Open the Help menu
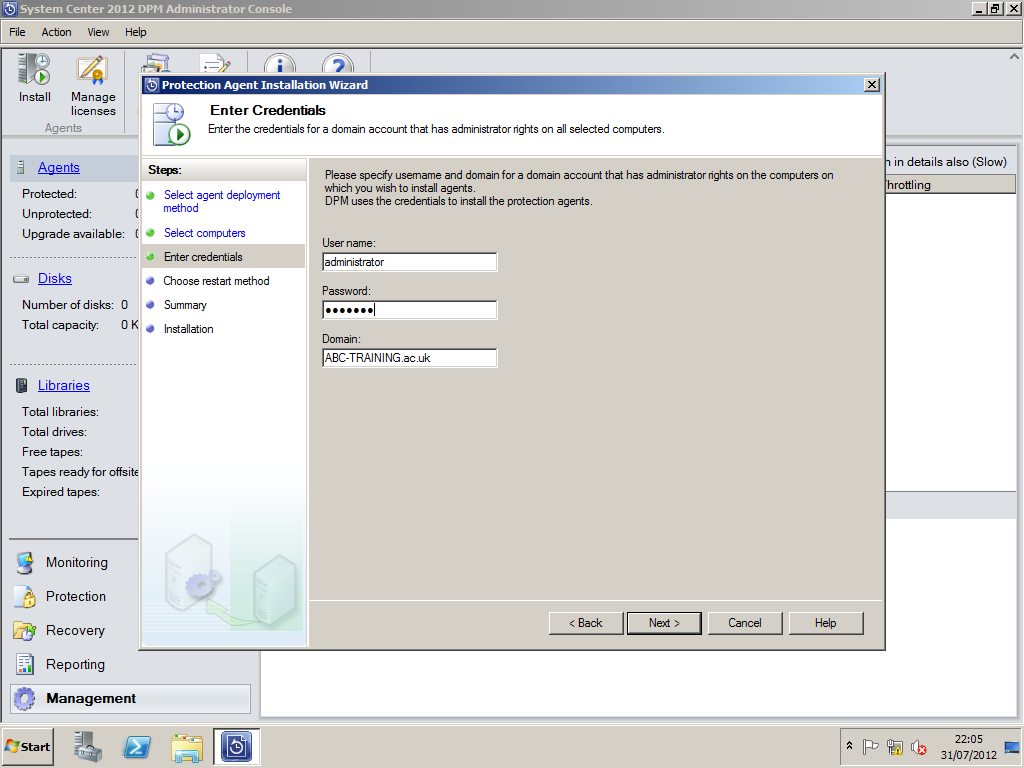Viewport: 1024px width, 768px height. click(136, 32)
